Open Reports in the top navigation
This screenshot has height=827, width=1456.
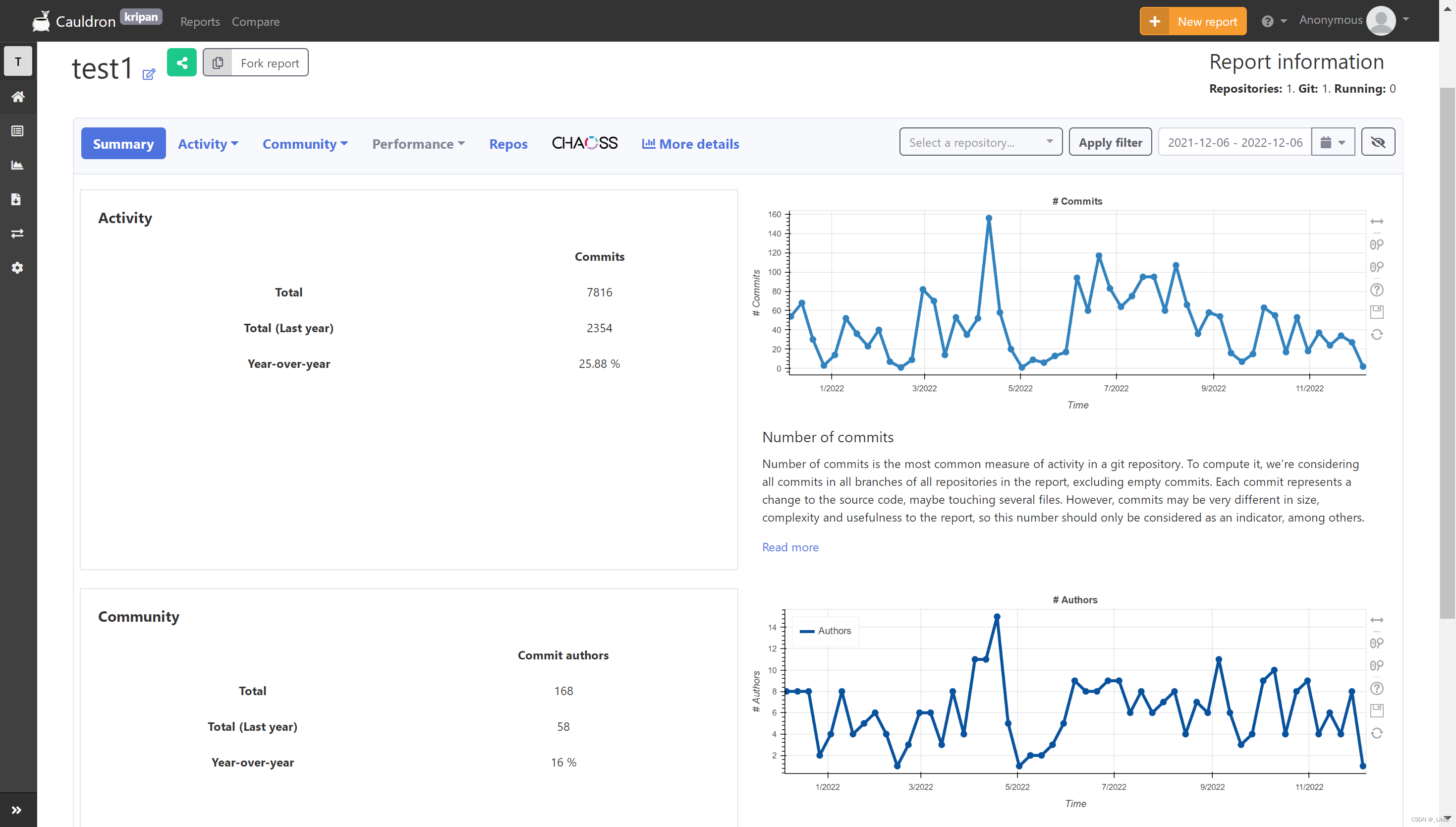[200, 22]
